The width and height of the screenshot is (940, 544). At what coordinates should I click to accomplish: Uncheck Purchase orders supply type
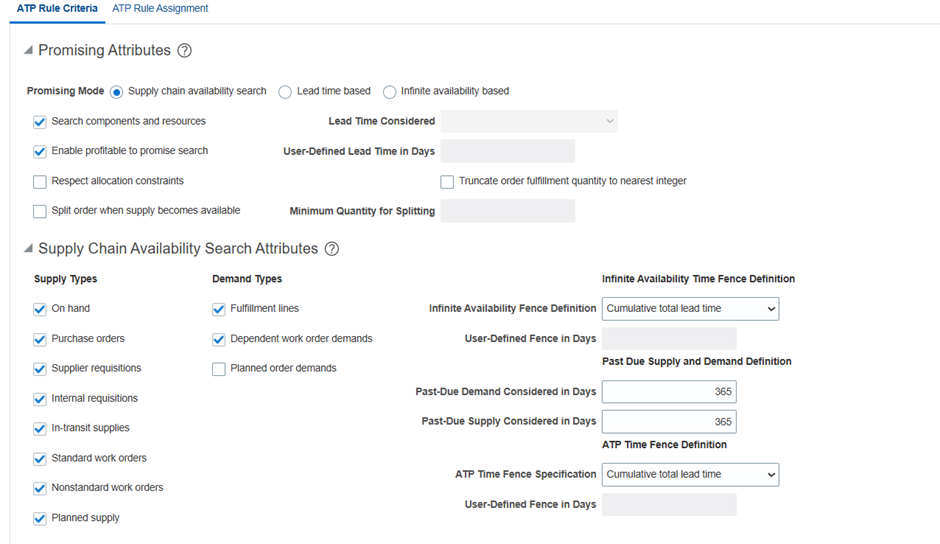click(40, 339)
